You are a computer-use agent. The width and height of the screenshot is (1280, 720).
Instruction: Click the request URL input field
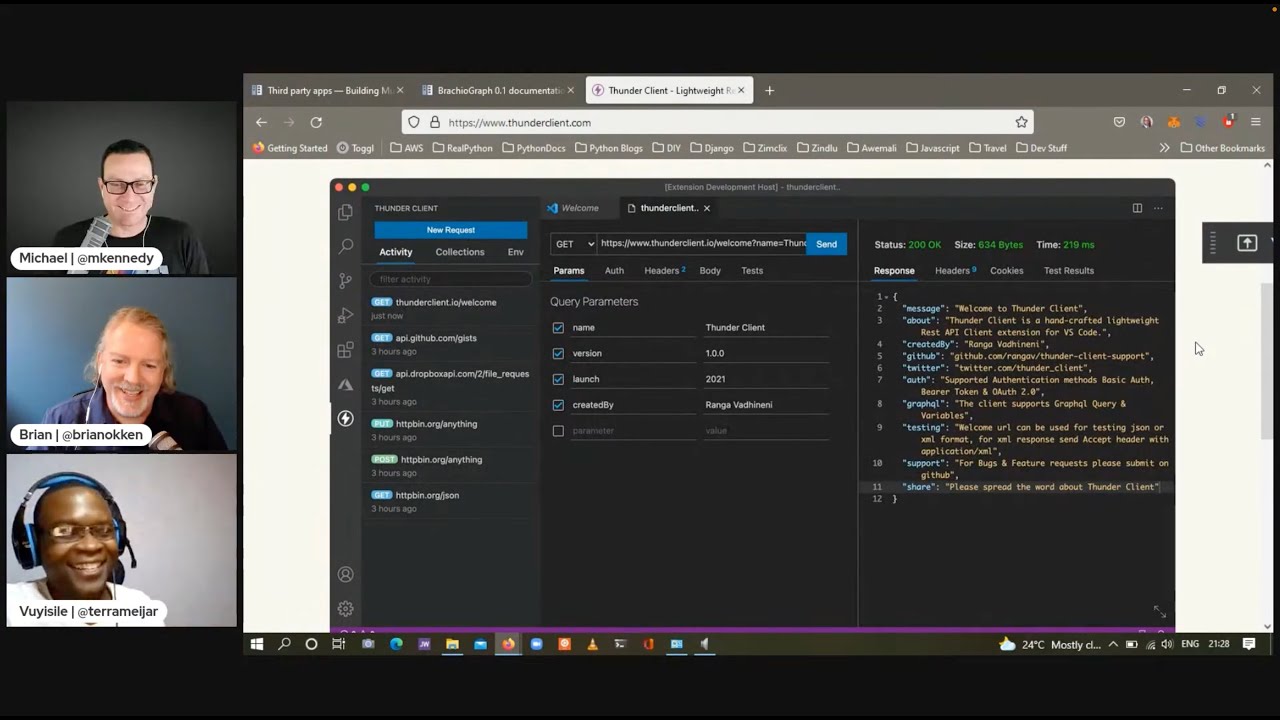coord(702,244)
